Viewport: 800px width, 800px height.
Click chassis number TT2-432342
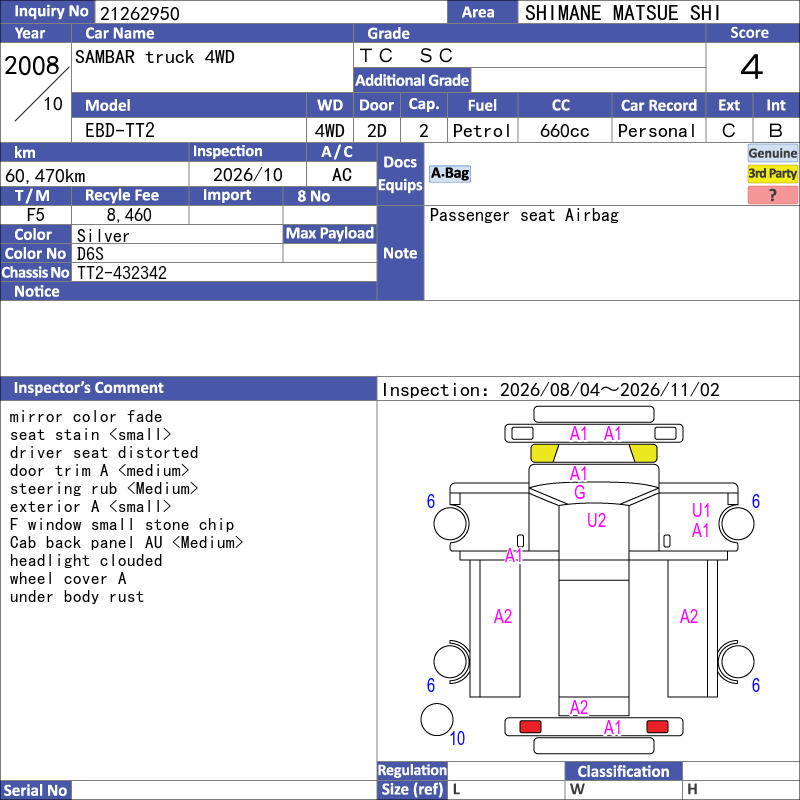pos(121,272)
